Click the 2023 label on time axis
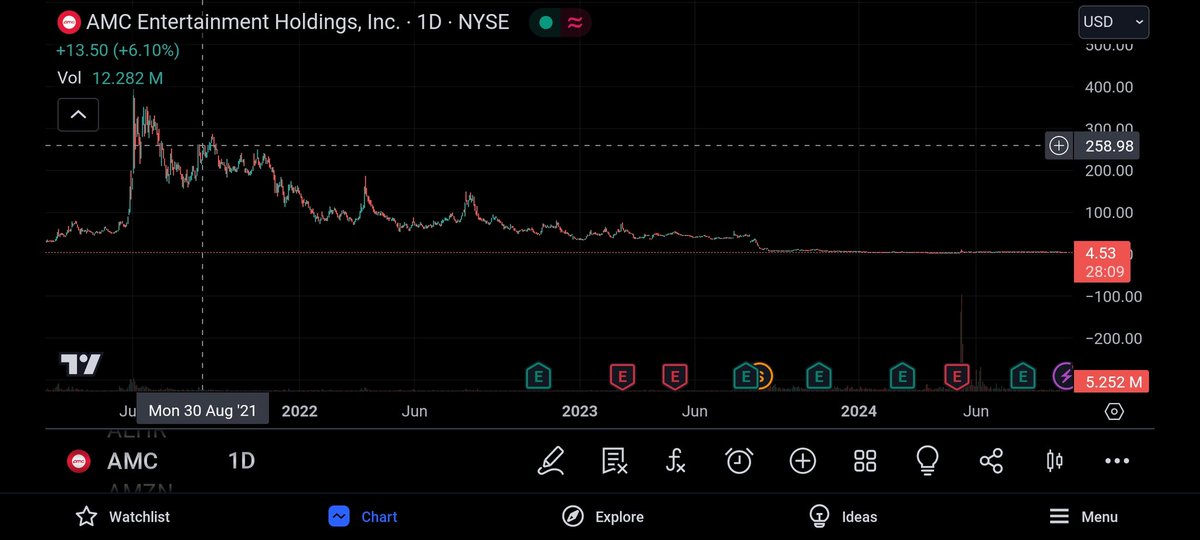1200x540 pixels. pos(579,411)
